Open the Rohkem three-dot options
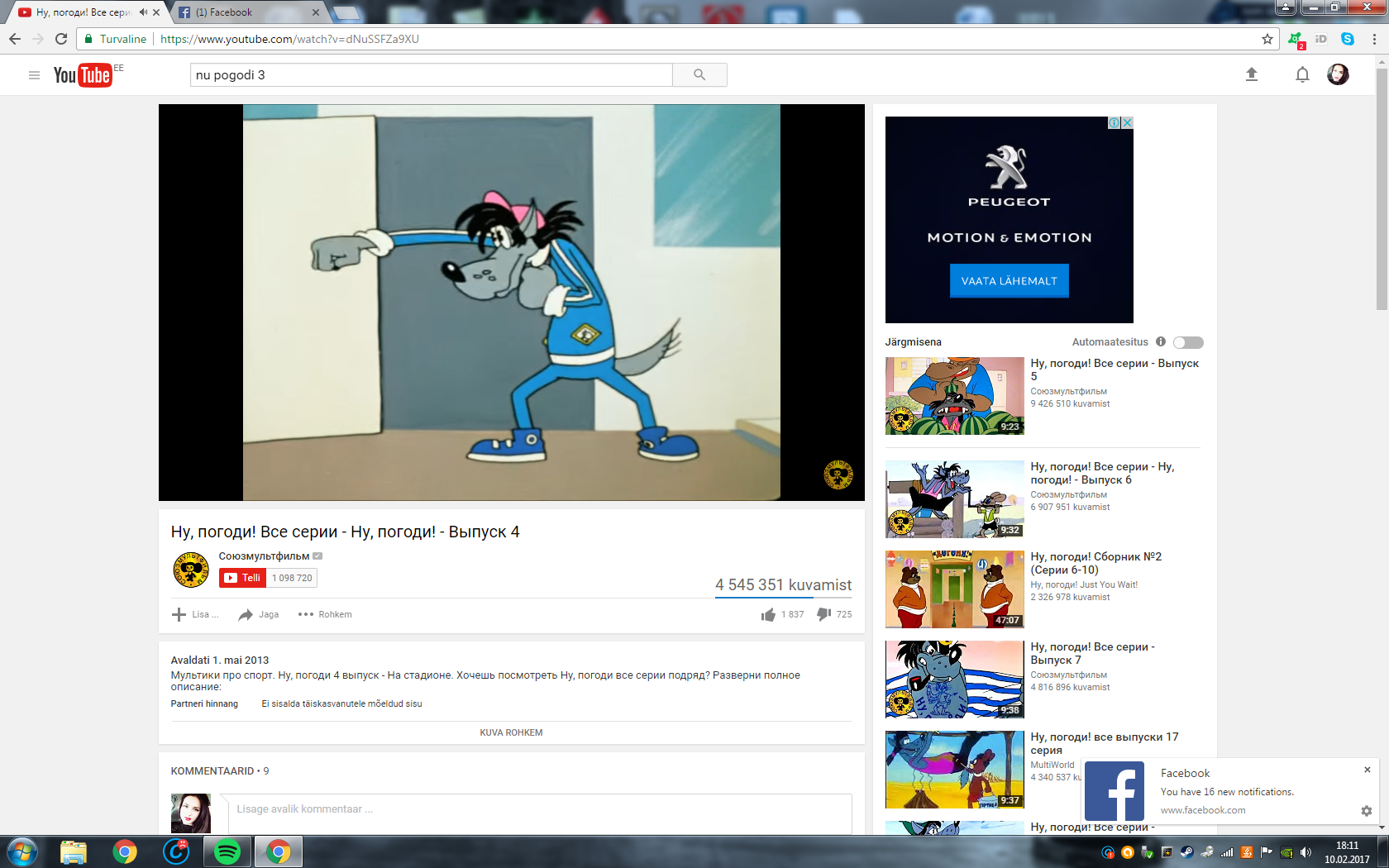This screenshot has height=868, width=1389. click(x=325, y=614)
